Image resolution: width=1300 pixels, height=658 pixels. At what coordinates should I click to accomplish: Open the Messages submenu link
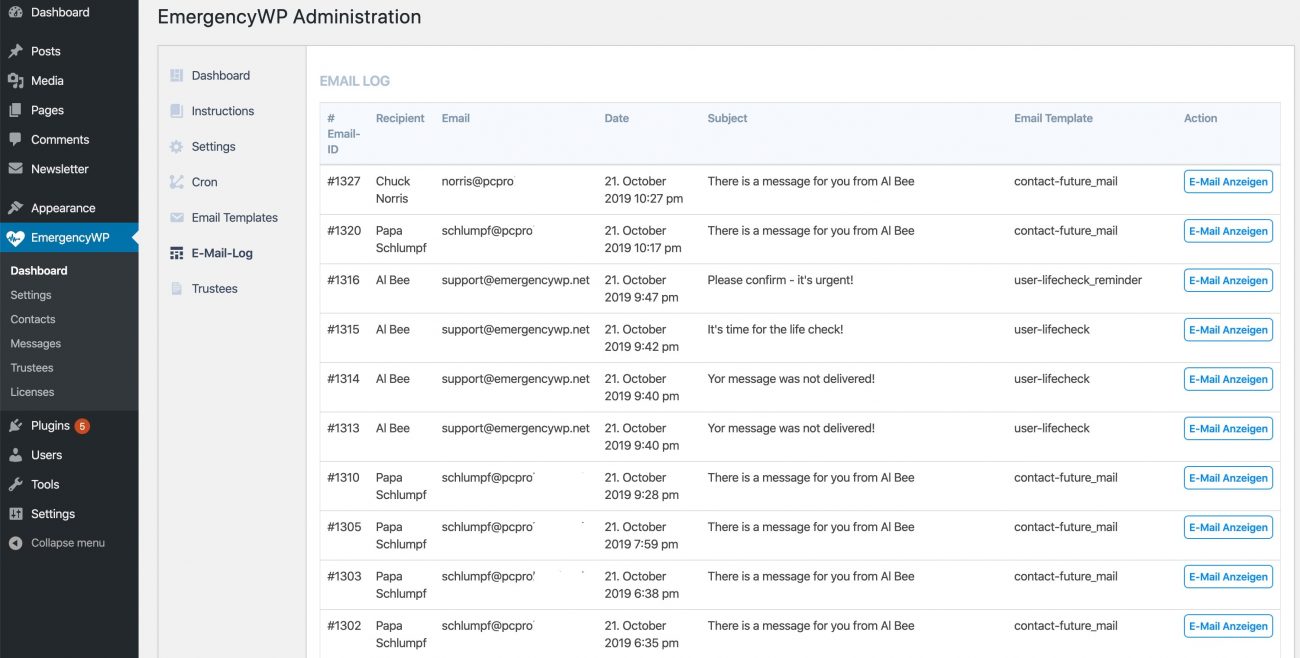pyautogui.click(x=36, y=344)
